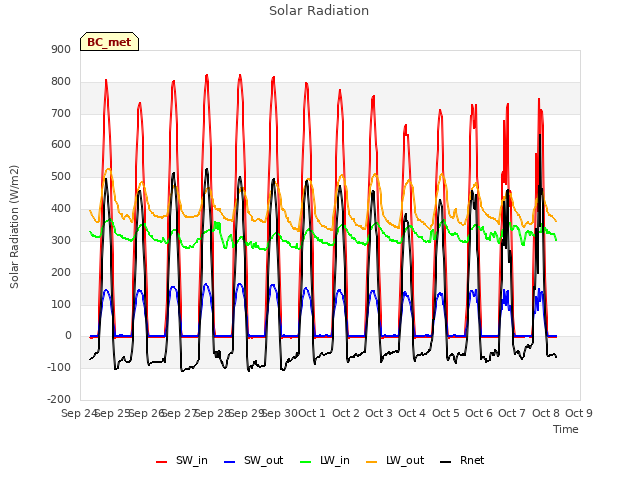
Task: Click the red SW_in legend color marker
Action: coord(162,462)
